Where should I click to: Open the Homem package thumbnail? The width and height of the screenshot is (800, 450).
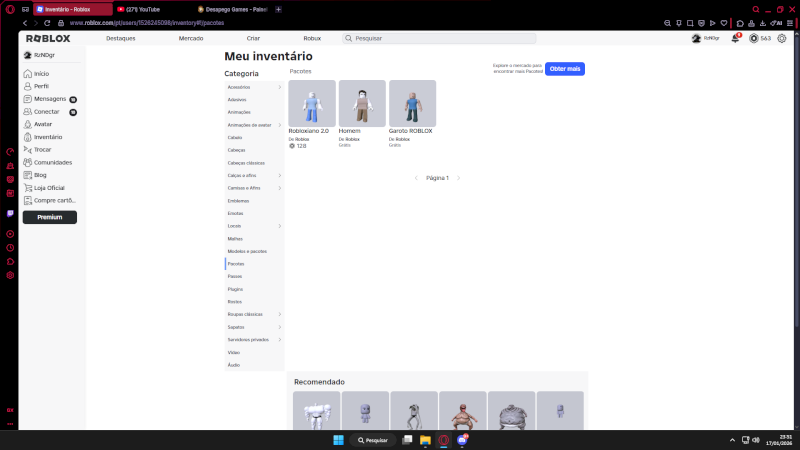[362, 104]
